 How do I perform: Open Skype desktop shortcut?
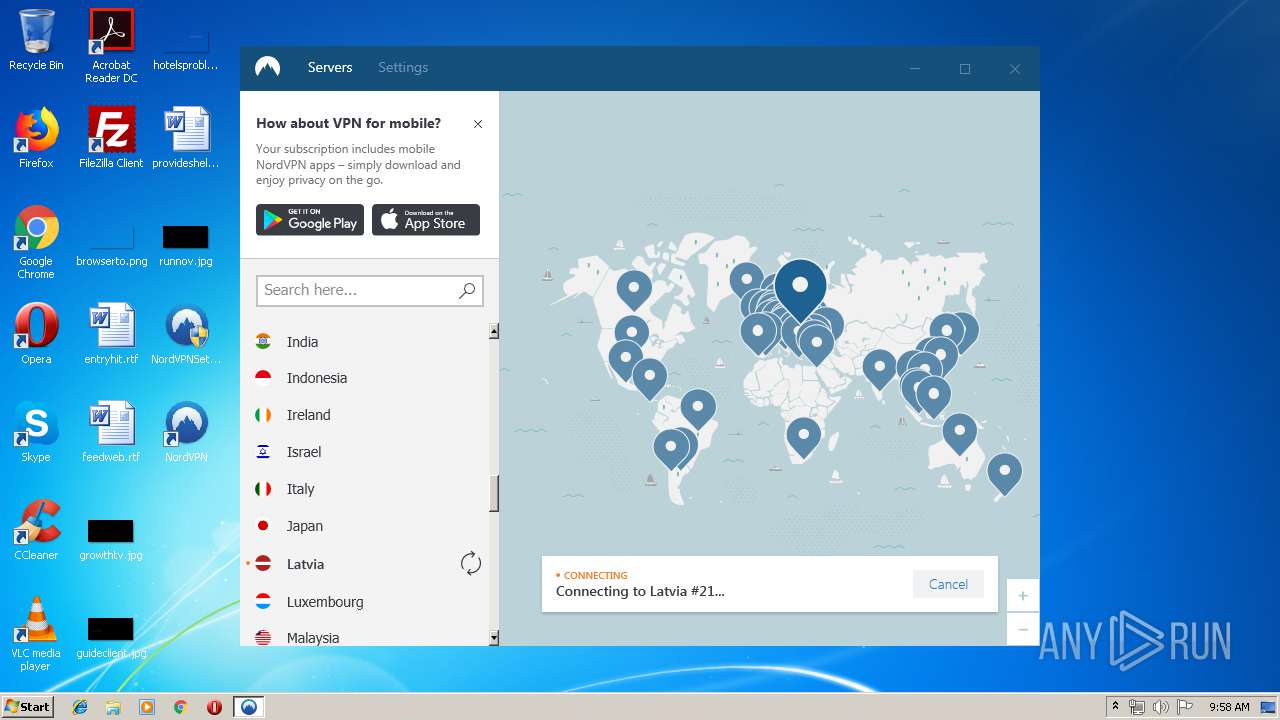point(36,432)
